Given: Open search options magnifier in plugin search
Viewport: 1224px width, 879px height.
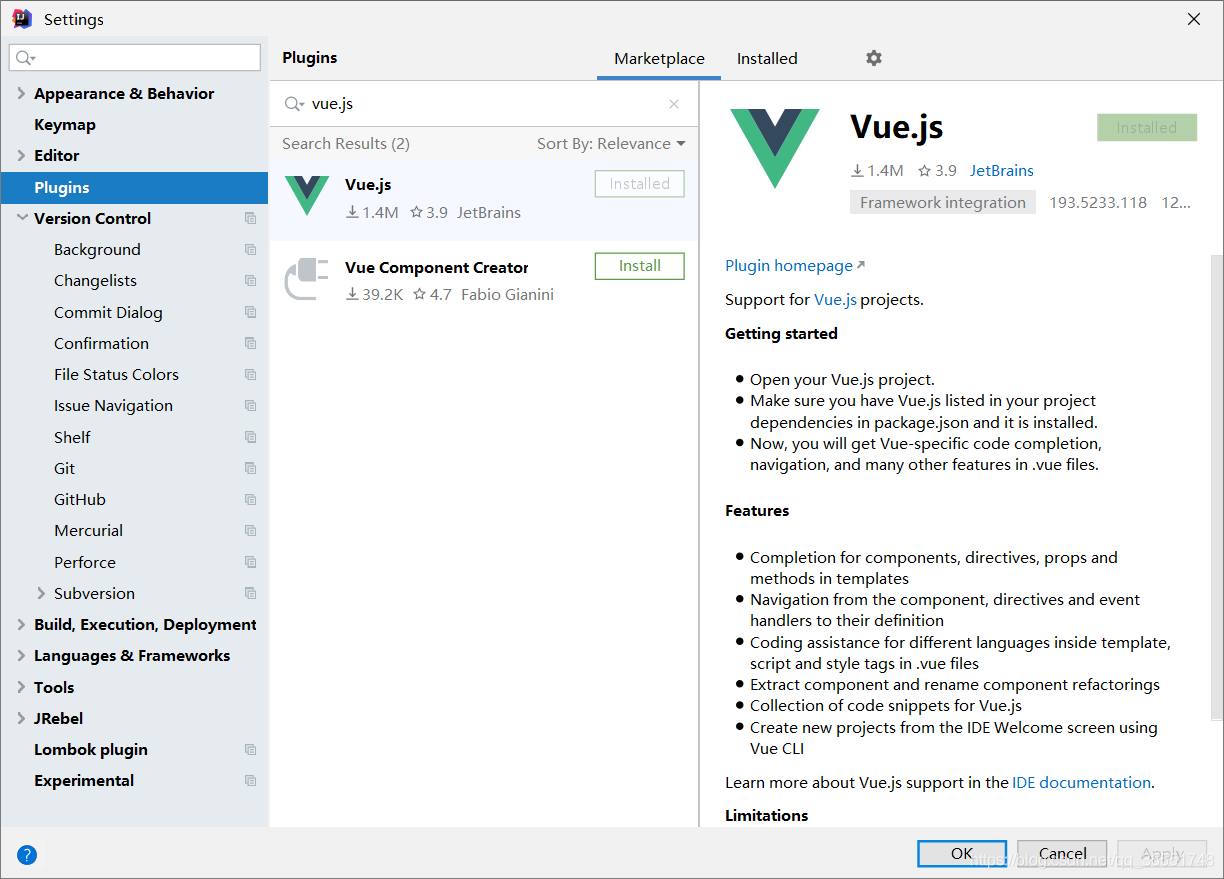Looking at the screenshot, I should 294,104.
